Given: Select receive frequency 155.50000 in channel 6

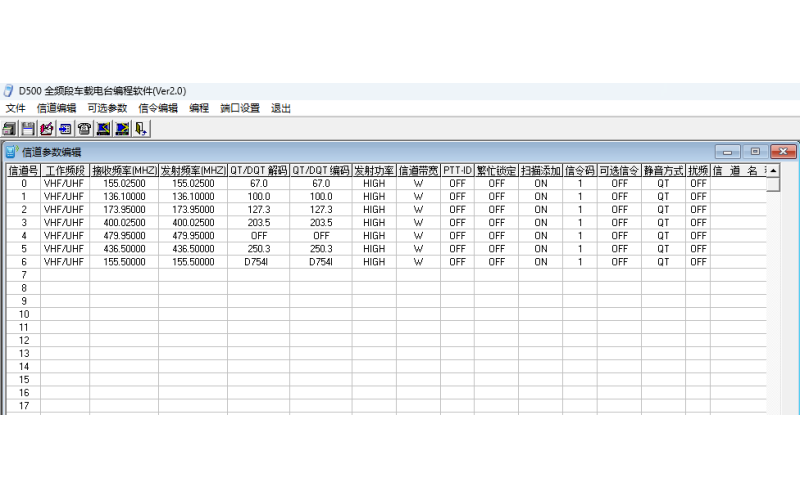Looking at the screenshot, I should (x=124, y=262).
